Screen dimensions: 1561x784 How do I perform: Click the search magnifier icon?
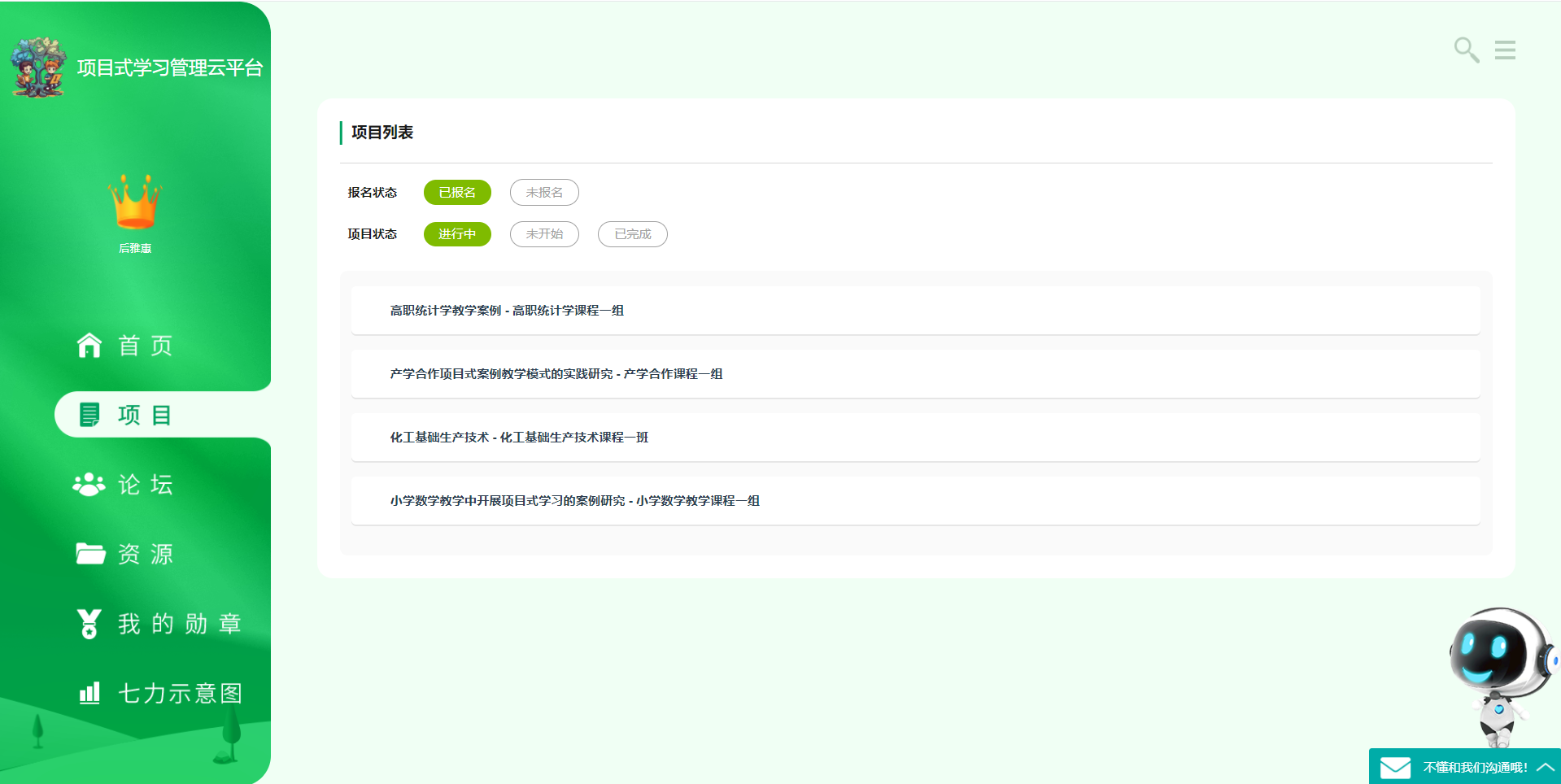[1466, 50]
